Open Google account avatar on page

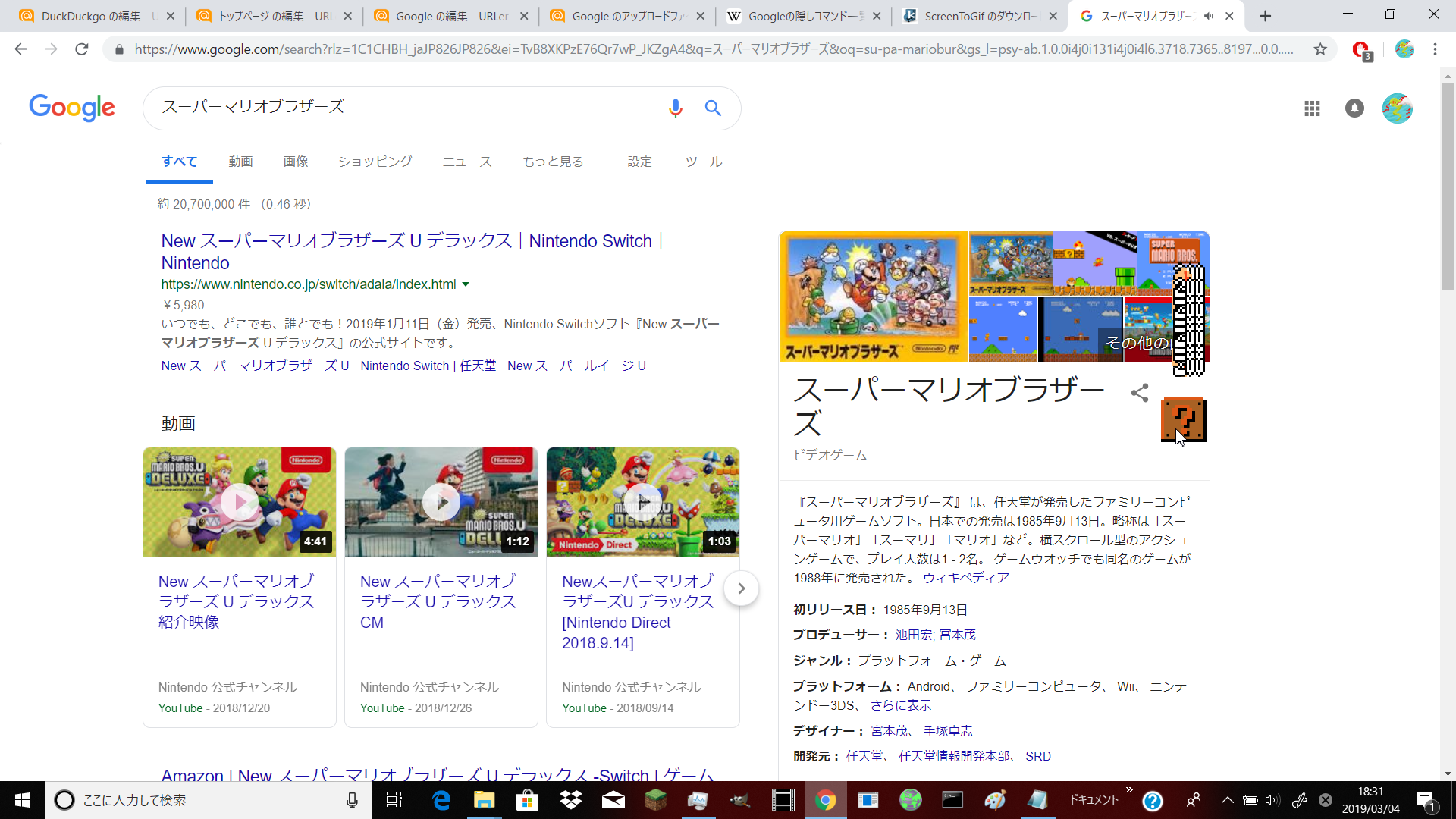[x=1397, y=108]
